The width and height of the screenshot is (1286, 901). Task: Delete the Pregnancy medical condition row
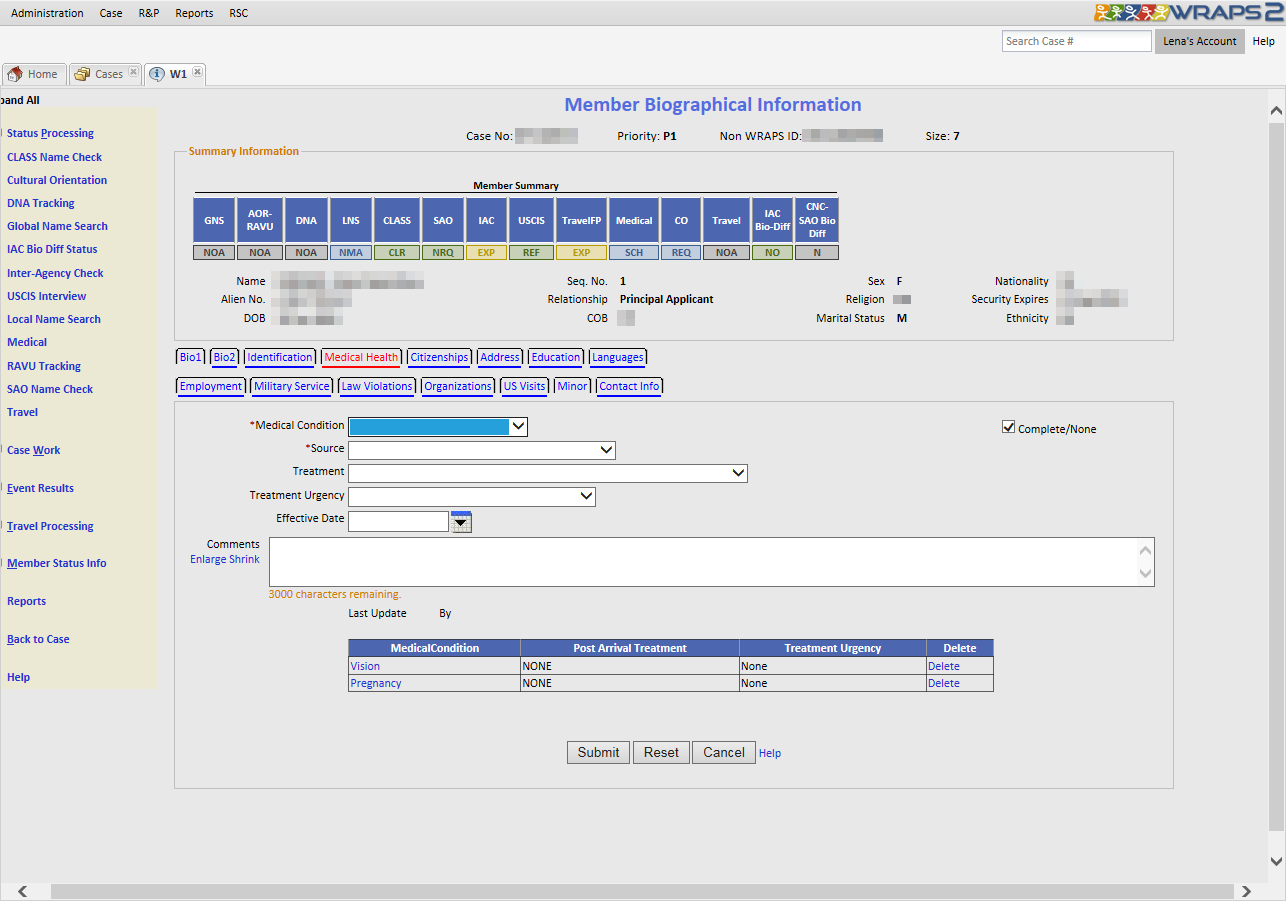(x=943, y=683)
